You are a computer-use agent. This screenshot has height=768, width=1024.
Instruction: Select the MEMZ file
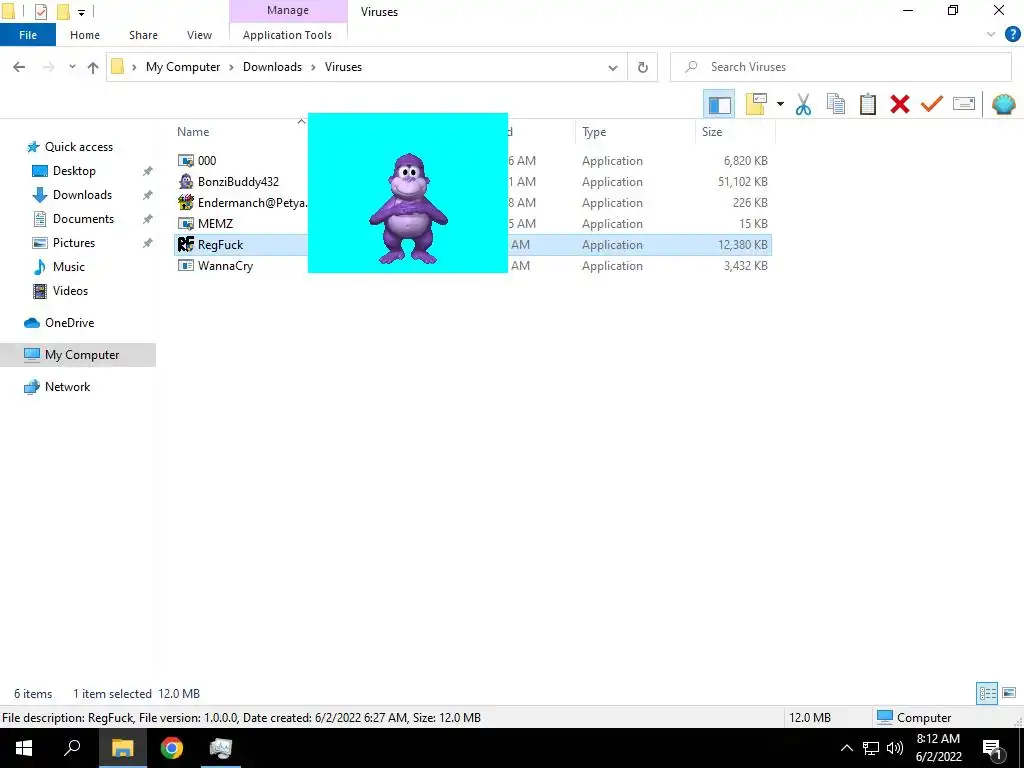pos(215,223)
